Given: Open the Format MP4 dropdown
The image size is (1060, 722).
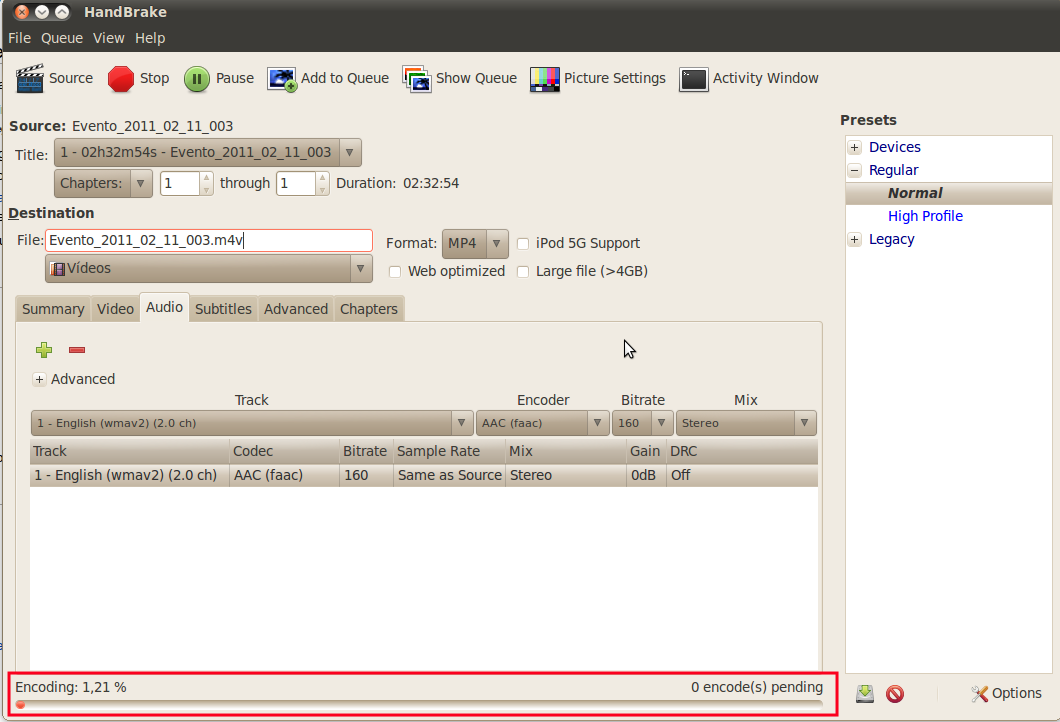Looking at the screenshot, I should (x=475, y=243).
